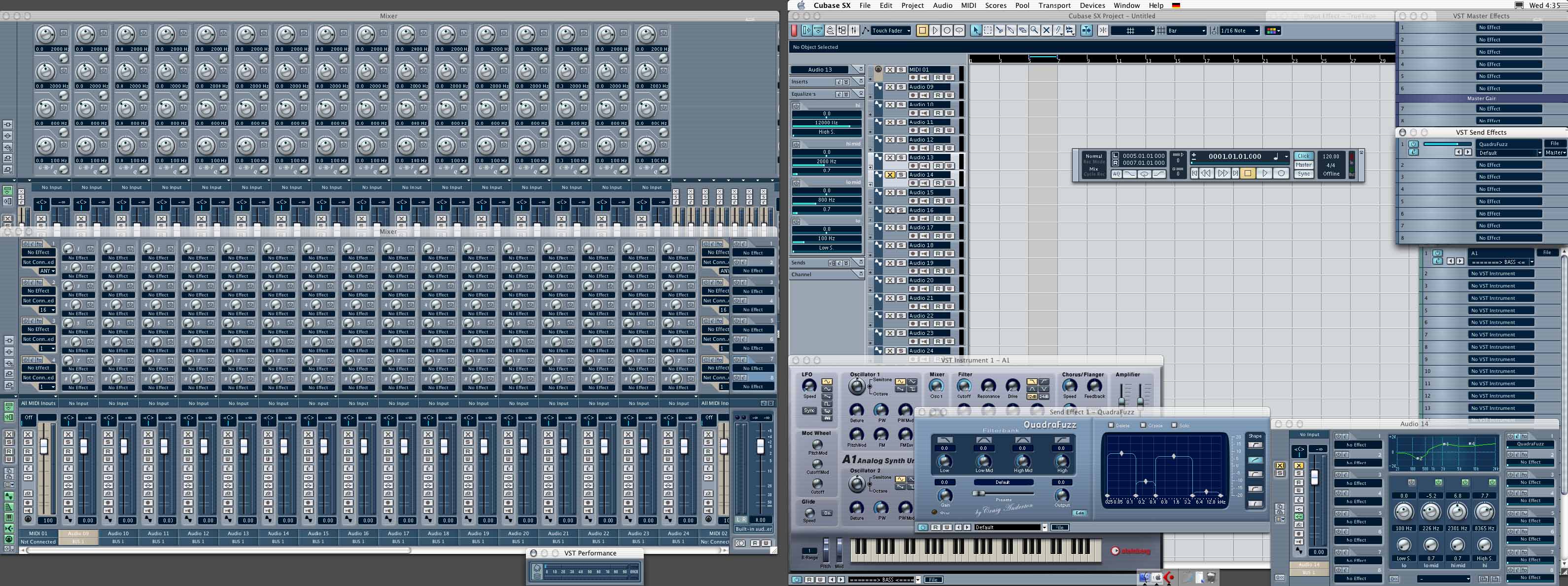
Task: Toggle Click metronome on Transport panel
Action: 1304,156
